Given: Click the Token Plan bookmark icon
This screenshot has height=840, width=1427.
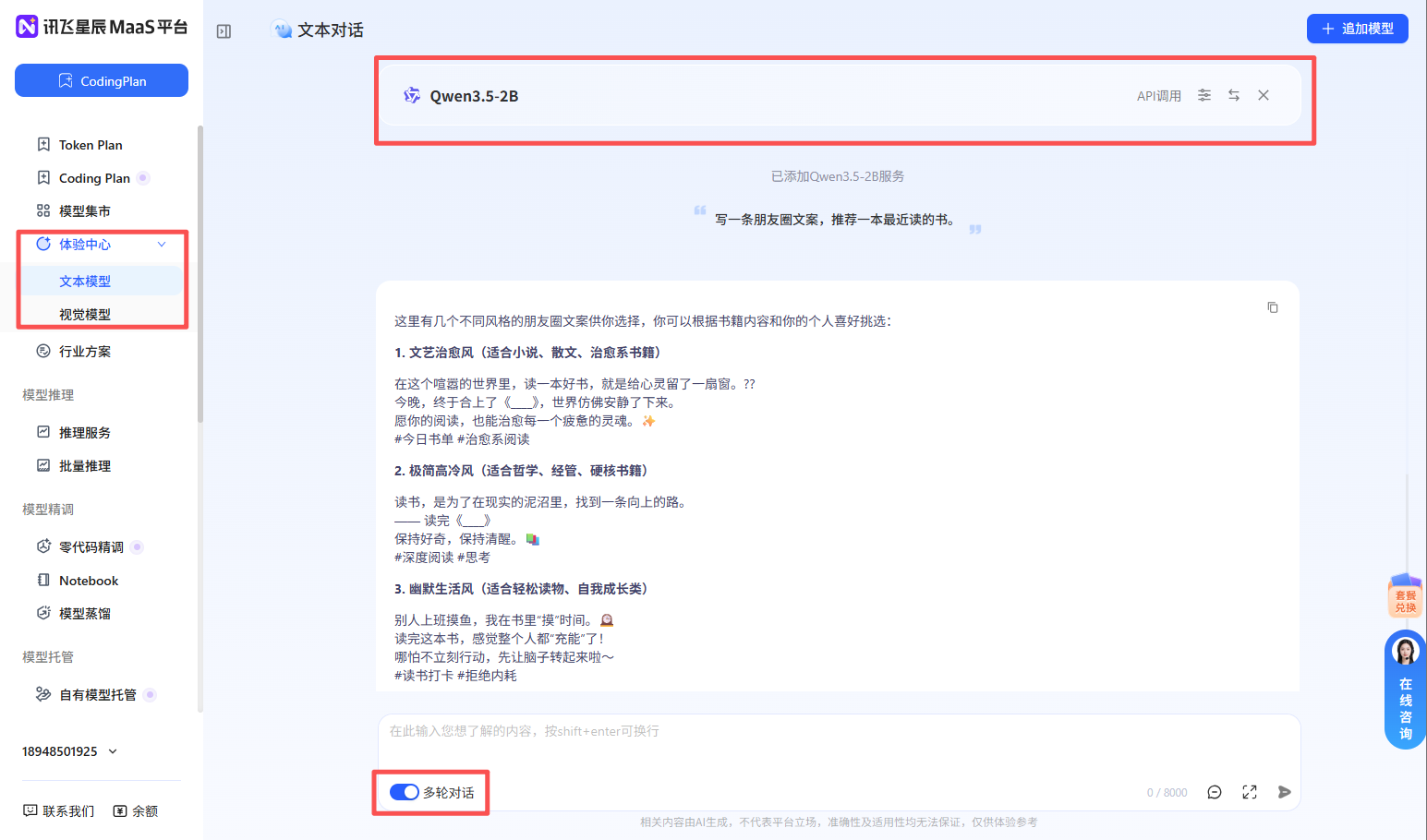Looking at the screenshot, I should pyautogui.click(x=43, y=144).
